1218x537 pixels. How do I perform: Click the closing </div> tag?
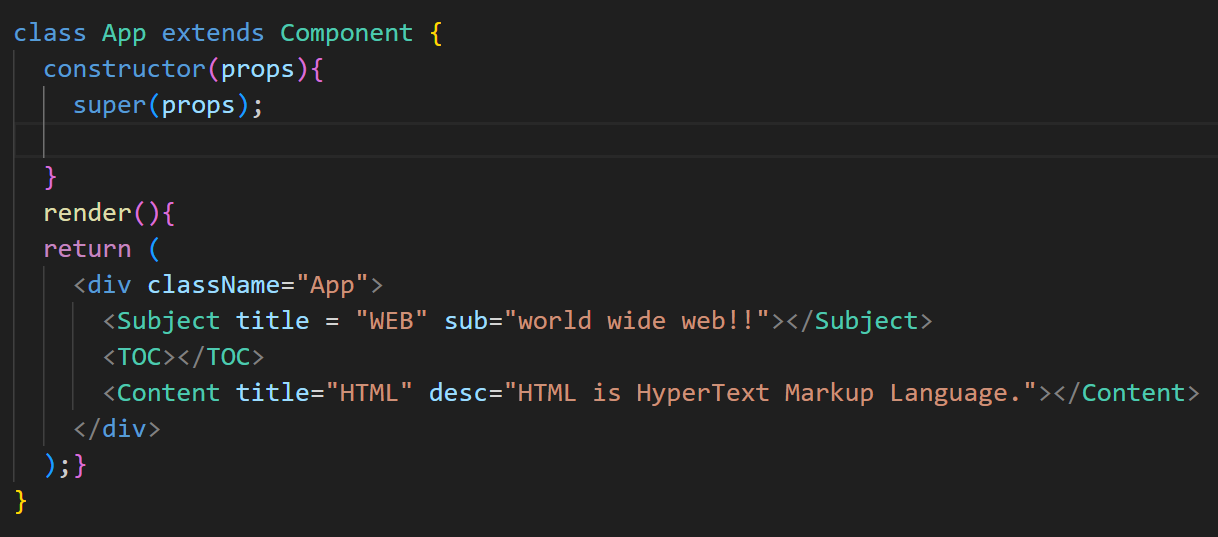point(117,429)
